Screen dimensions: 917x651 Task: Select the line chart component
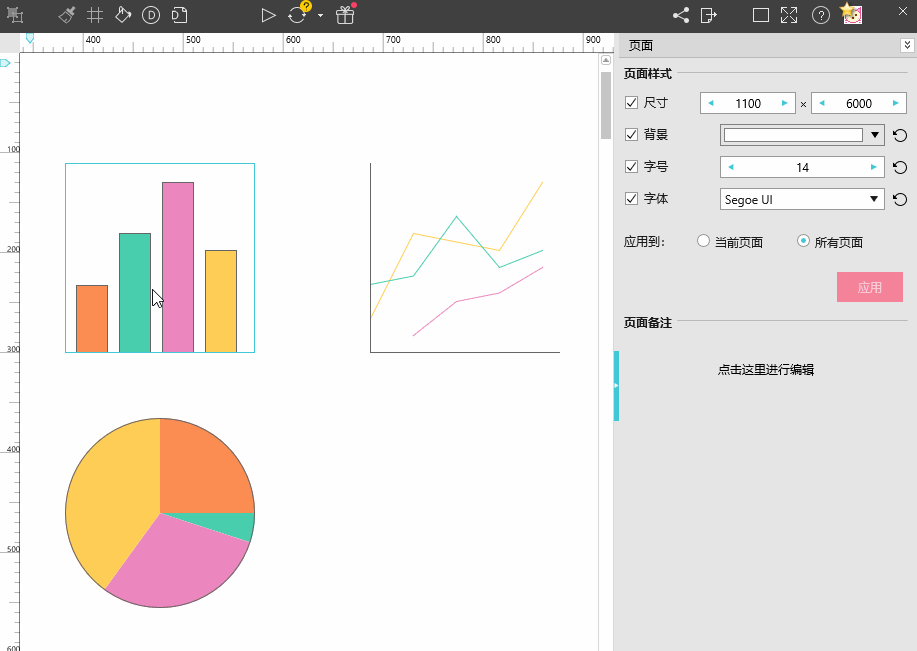(x=465, y=258)
